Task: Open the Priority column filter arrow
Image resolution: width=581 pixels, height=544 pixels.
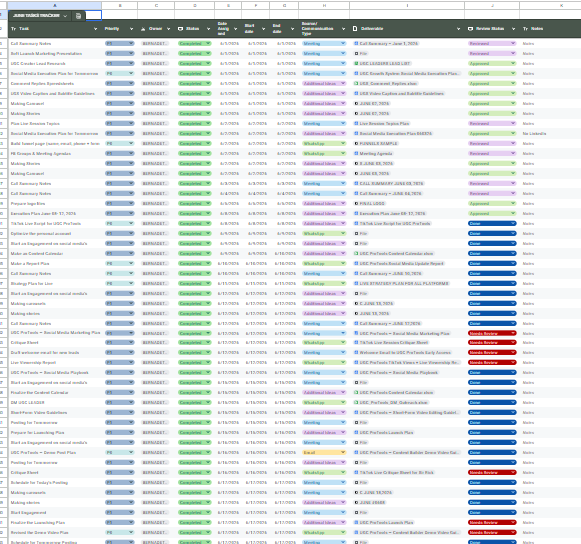Action: point(131,29)
